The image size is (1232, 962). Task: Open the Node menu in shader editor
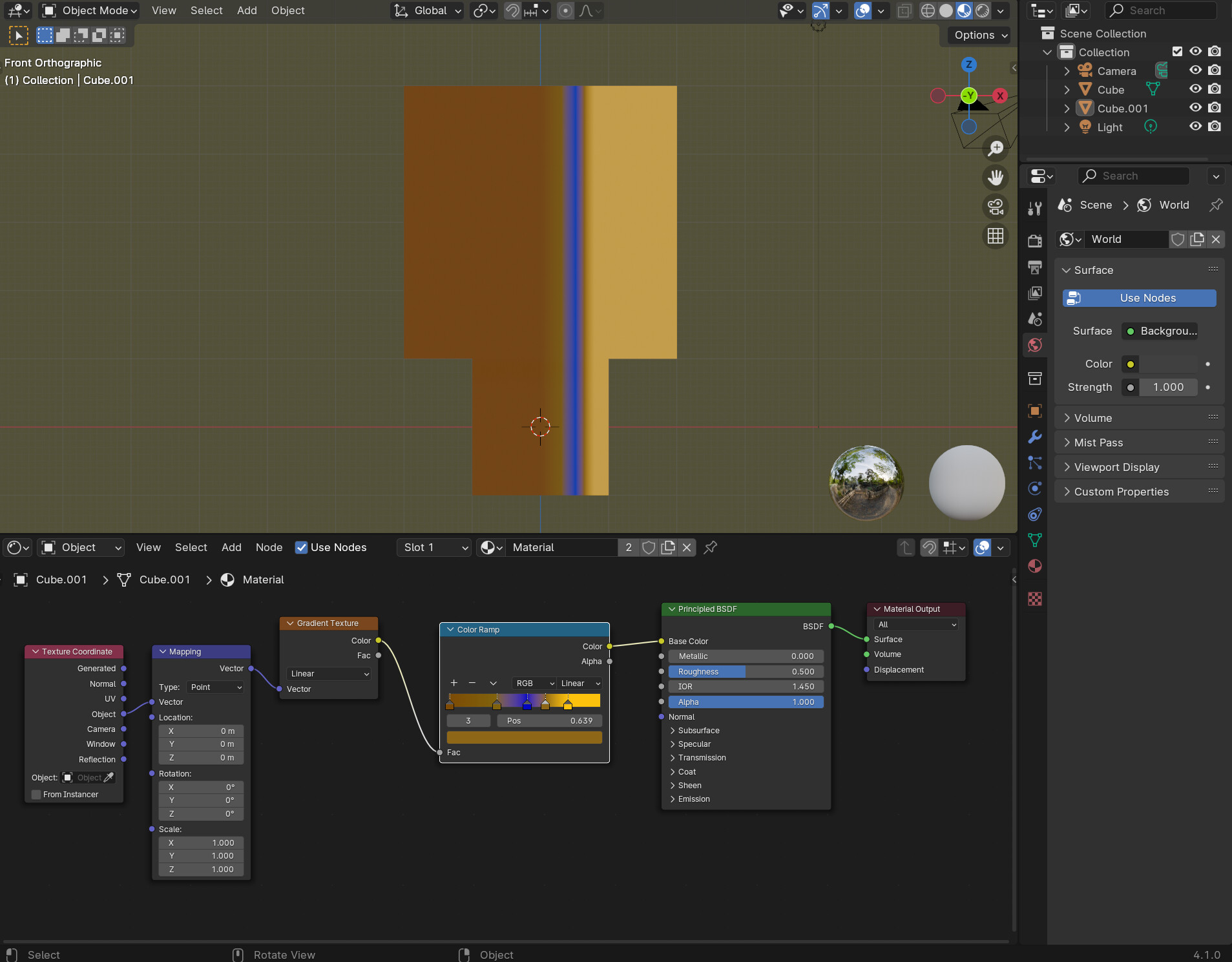(x=269, y=547)
